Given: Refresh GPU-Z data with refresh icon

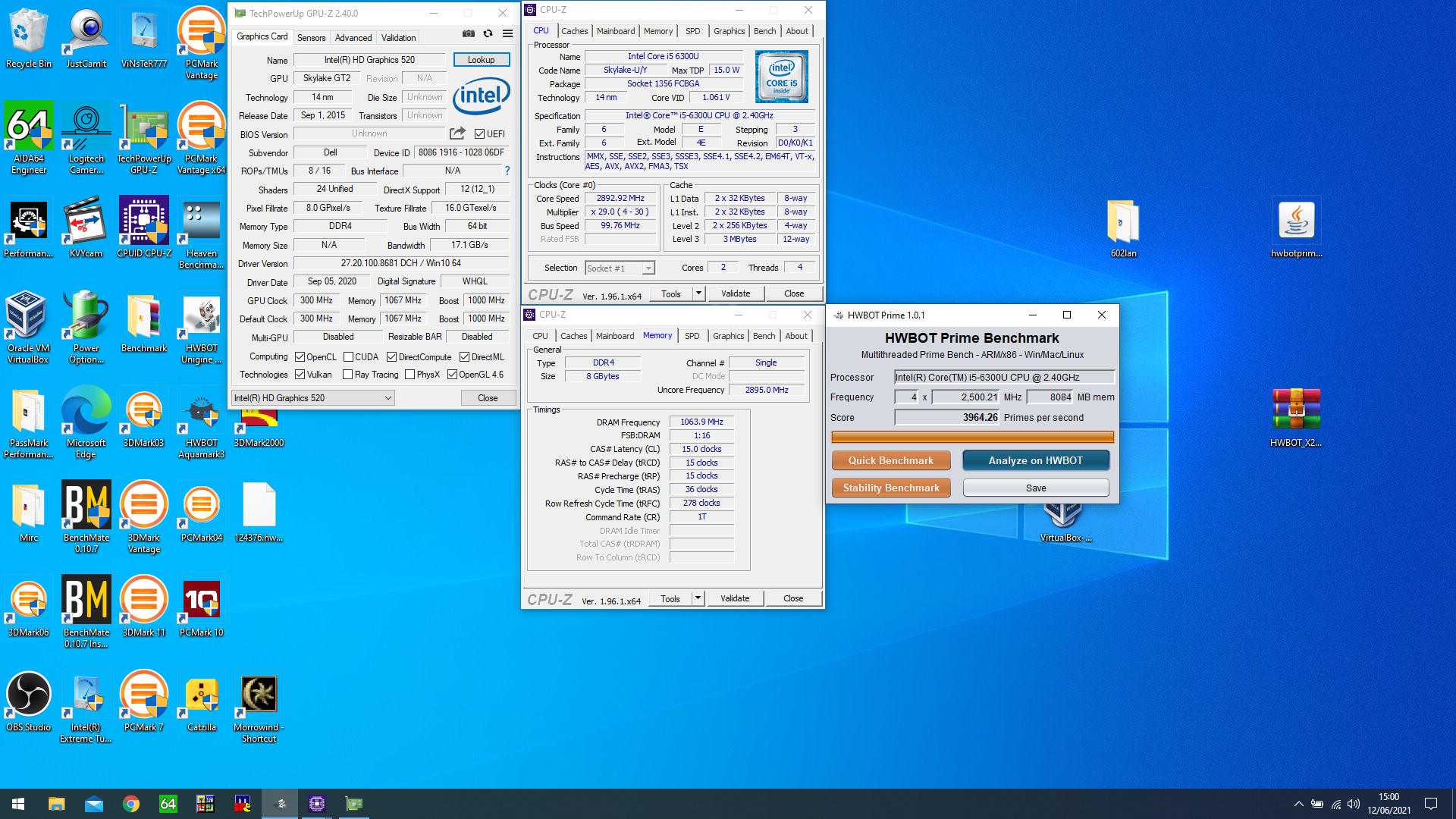Looking at the screenshot, I should 488,33.
